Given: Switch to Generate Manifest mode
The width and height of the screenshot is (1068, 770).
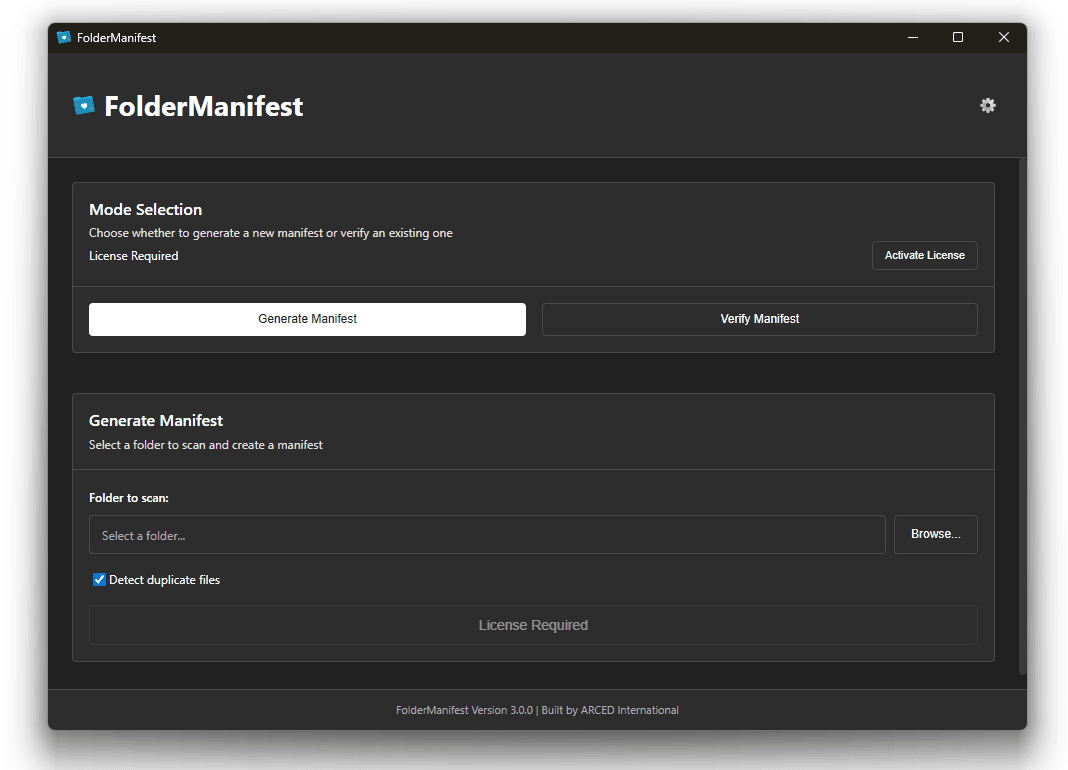Looking at the screenshot, I should (307, 319).
